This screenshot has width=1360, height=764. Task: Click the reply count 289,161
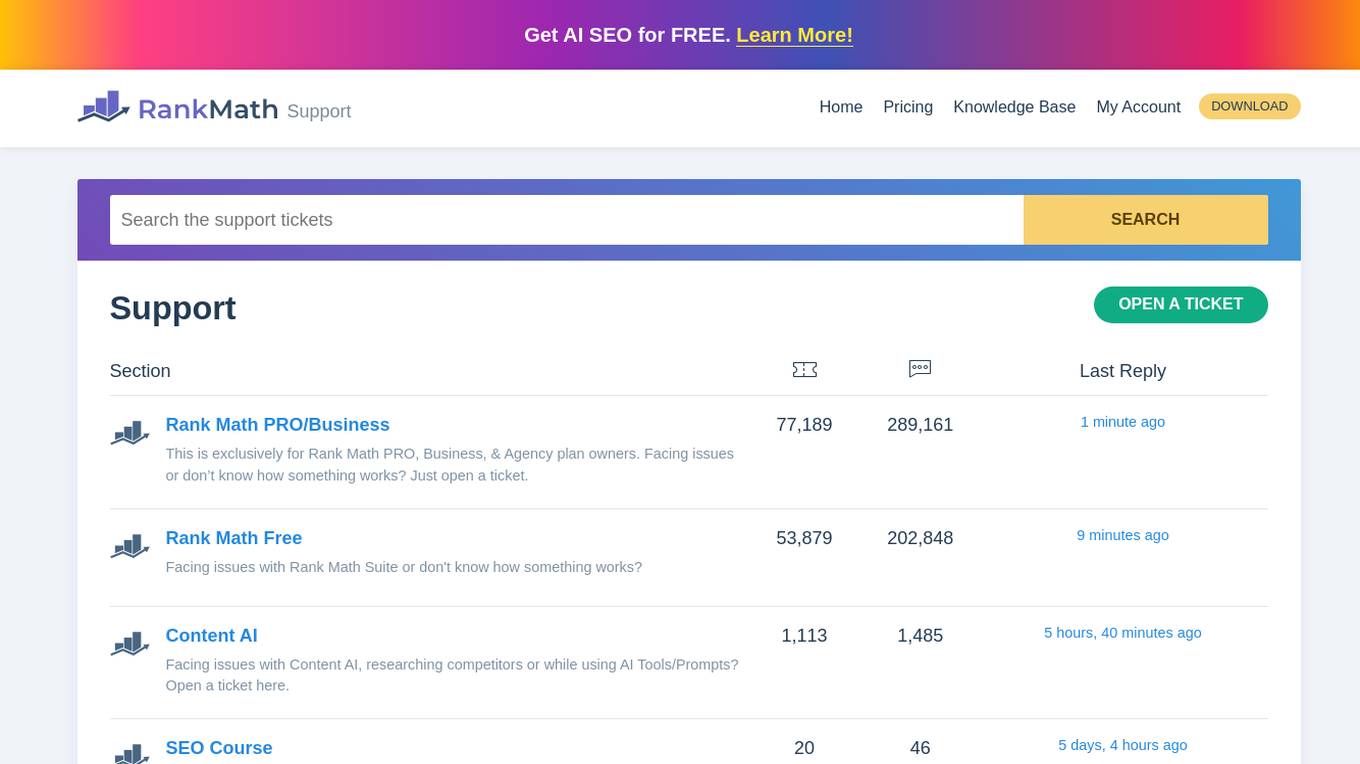920,425
